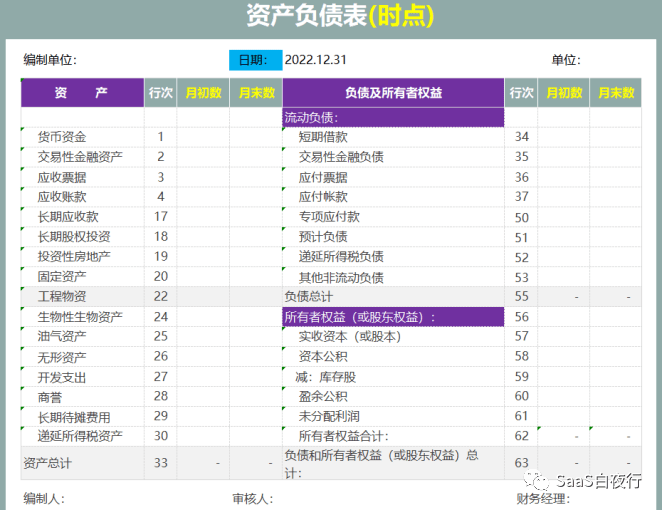
Task: Select the 工程物资 cell
Action: coord(82,296)
